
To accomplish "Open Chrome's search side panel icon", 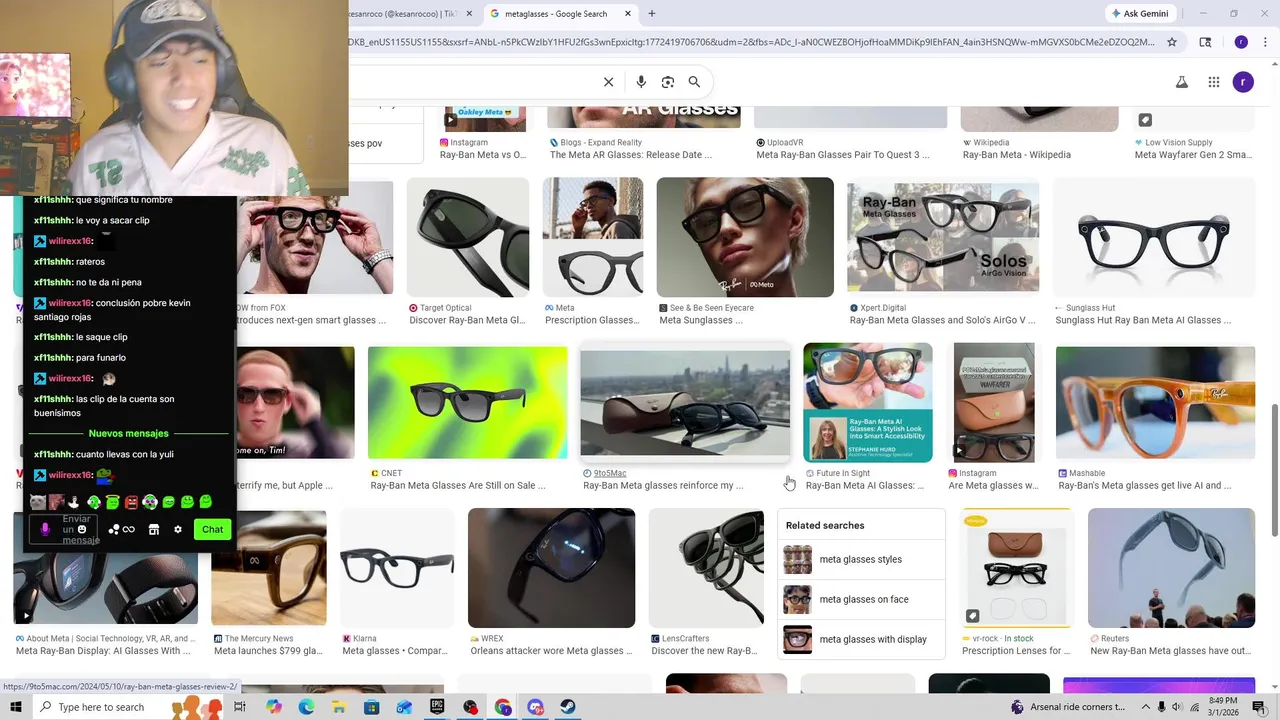I will click(x=1205, y=42).
